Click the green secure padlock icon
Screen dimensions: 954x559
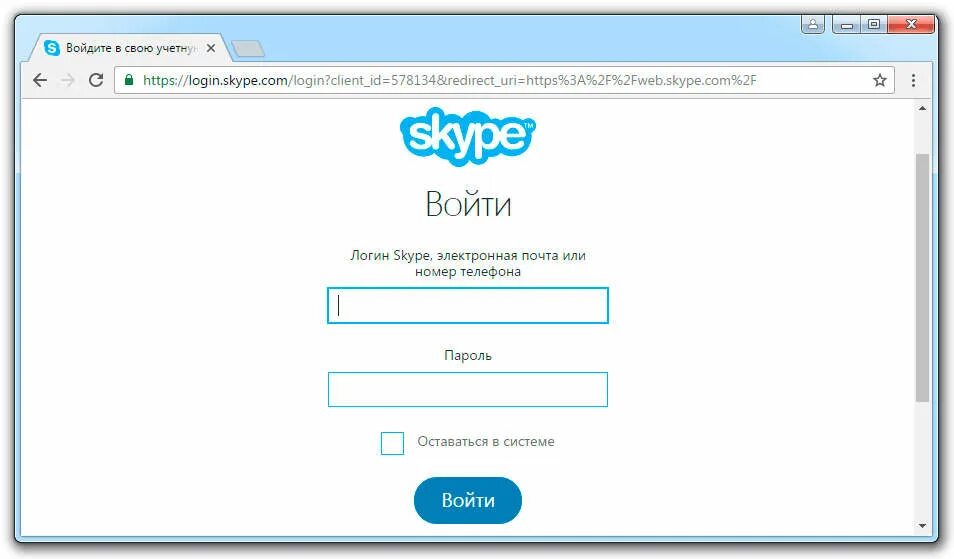[x=129, y=80]
